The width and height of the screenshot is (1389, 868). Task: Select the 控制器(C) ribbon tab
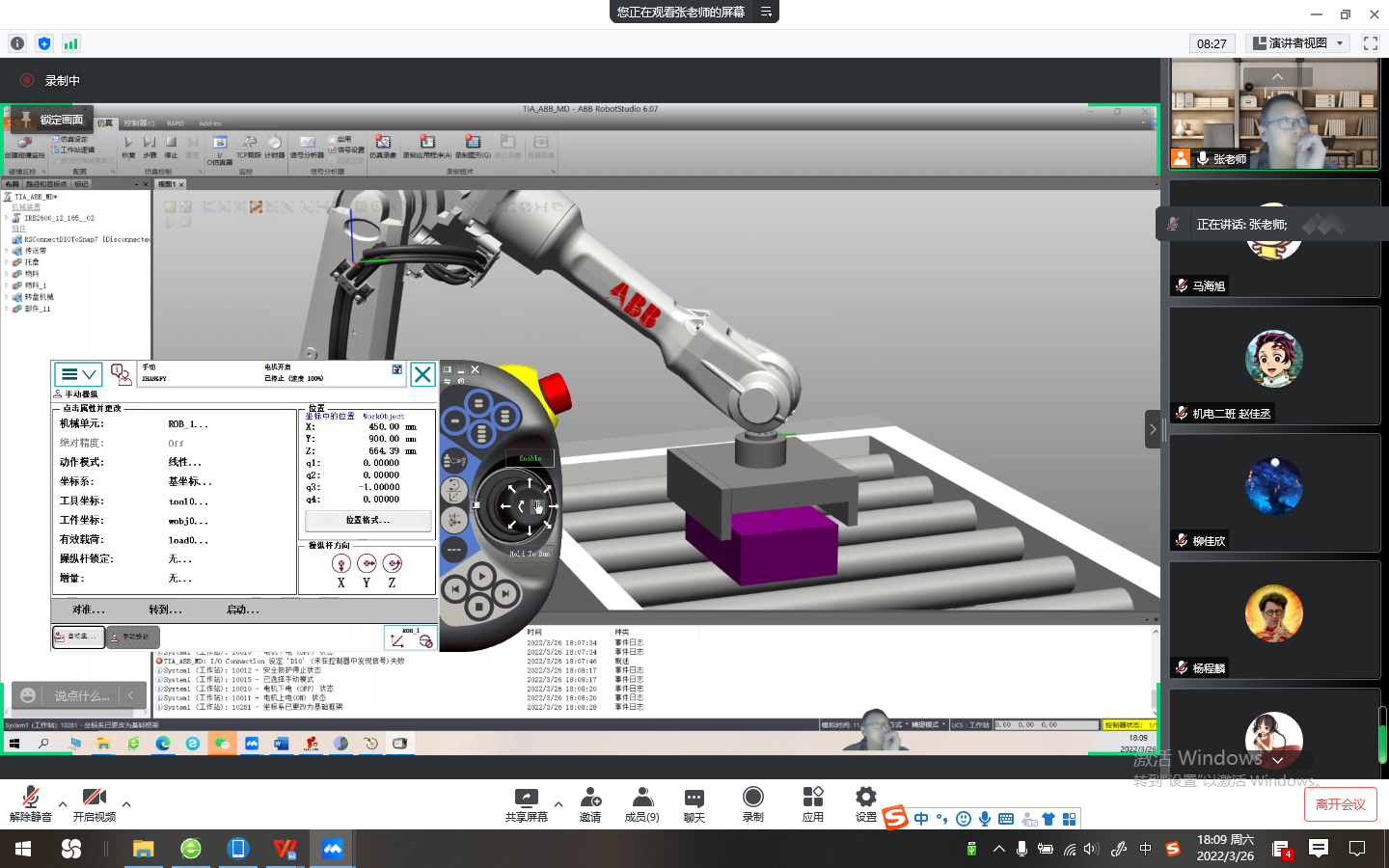click(x=139, y=123)
